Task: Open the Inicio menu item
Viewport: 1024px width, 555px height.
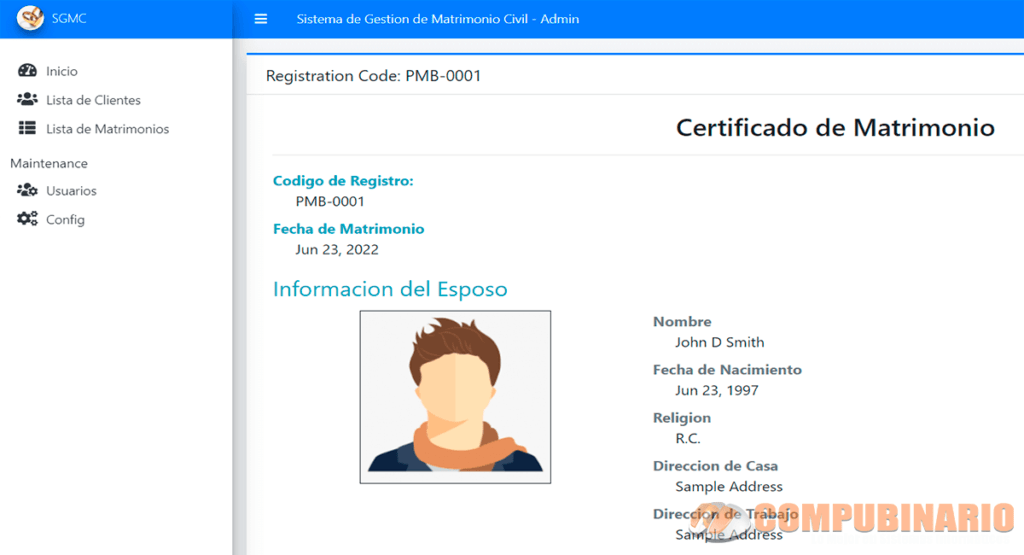Action: [x=116, y=71]
